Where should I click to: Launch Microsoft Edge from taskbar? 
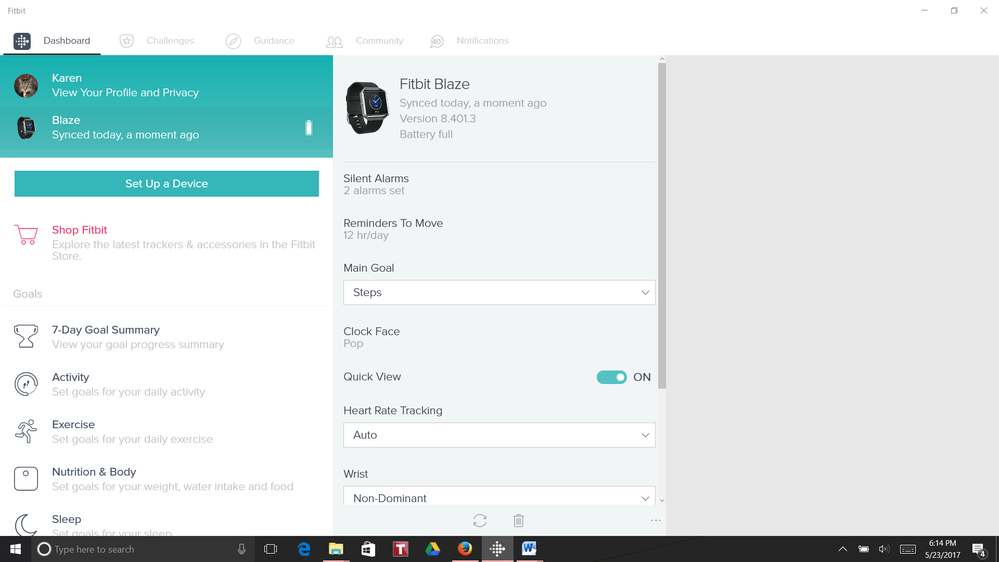point(304,549)
